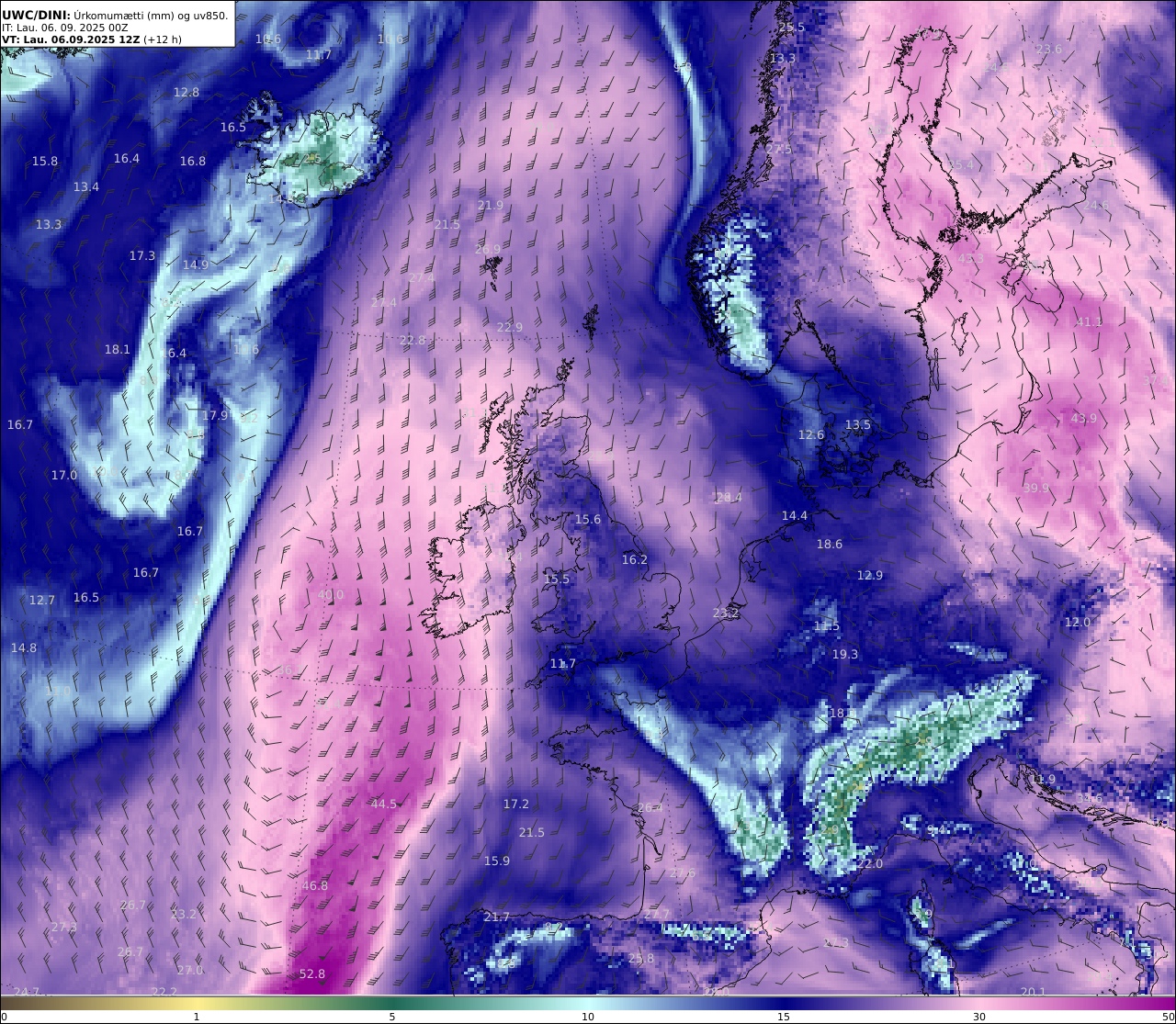
Task: Click the 15.8 map value
Action: click(45, 161)
